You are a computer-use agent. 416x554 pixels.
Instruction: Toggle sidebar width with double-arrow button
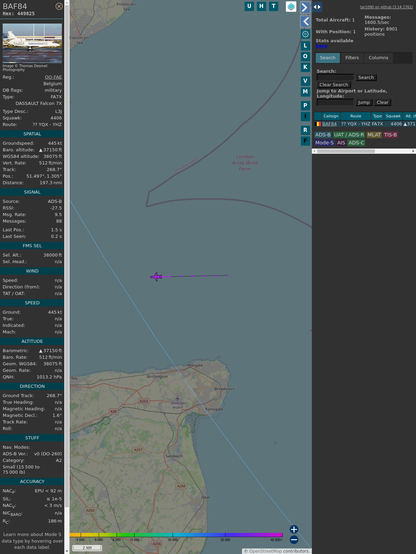tap(317, 7)
